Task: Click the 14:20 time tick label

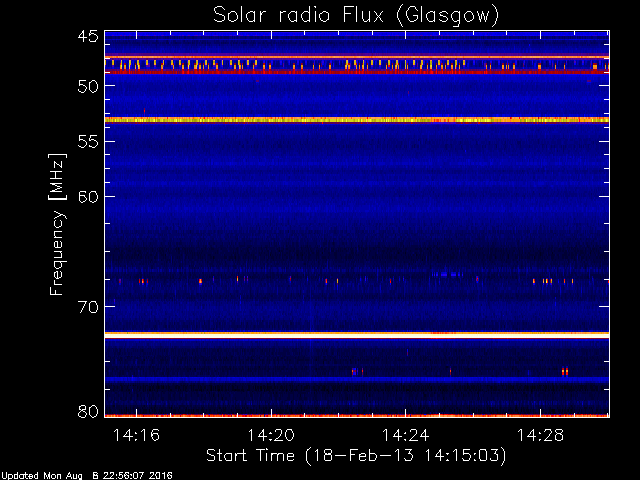Action: coord(271,435)
